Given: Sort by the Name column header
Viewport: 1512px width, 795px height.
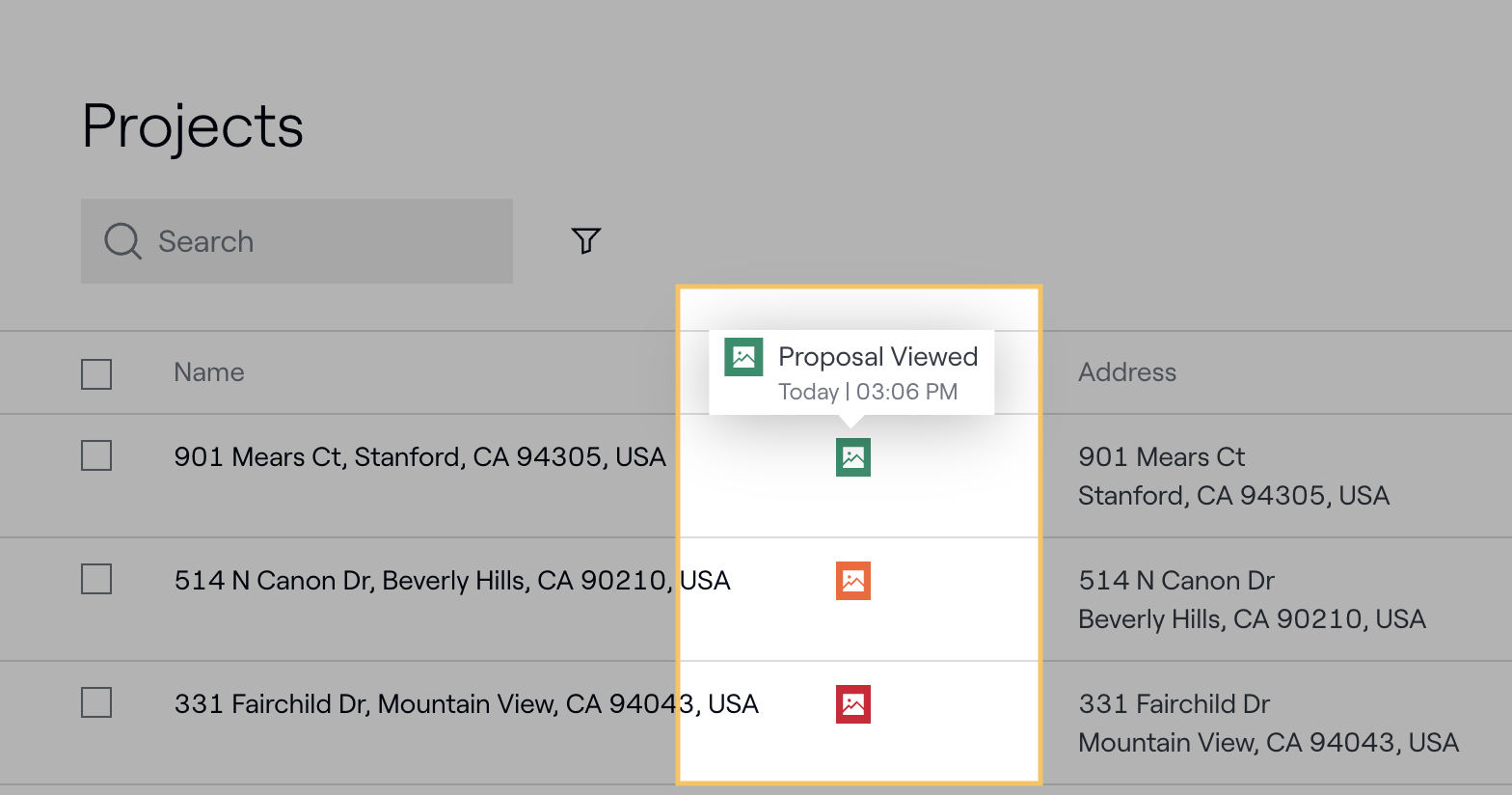Looking at the screenshot, I should tap(209, 372).
